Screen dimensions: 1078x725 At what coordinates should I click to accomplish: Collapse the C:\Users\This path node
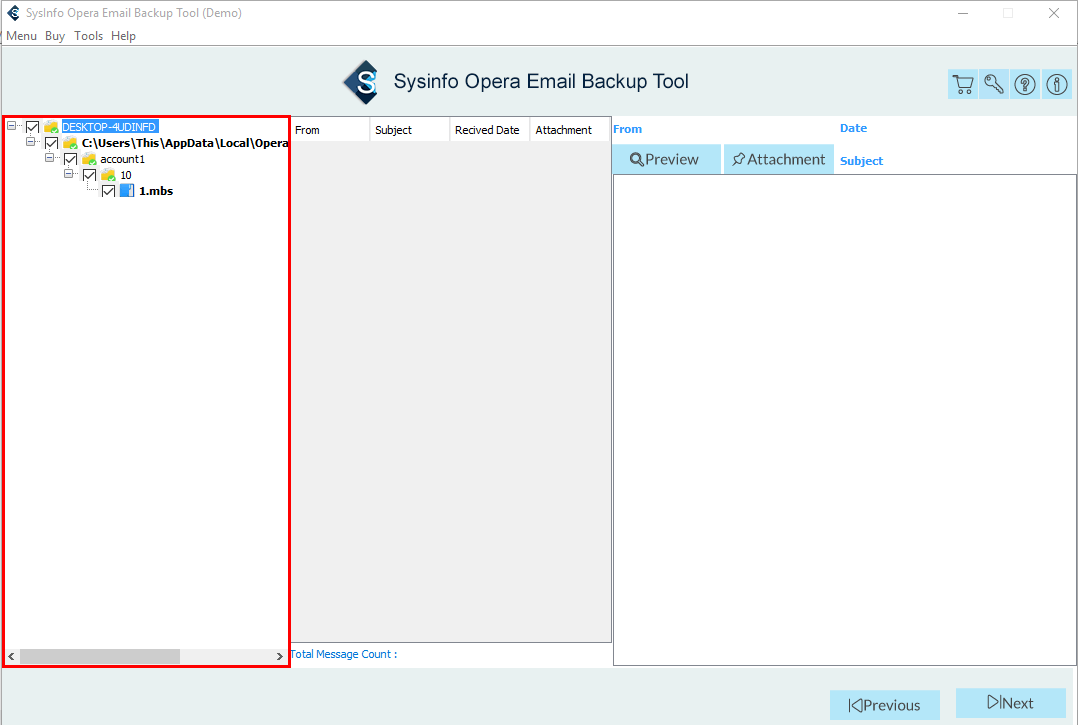(30, 142)
